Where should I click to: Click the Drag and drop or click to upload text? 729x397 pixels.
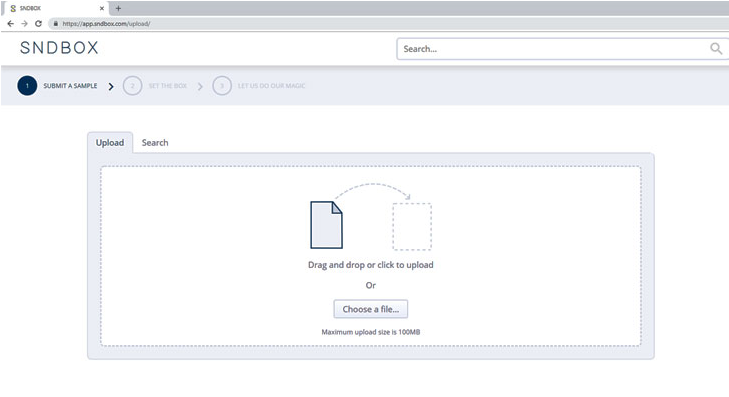coord(371,265)
